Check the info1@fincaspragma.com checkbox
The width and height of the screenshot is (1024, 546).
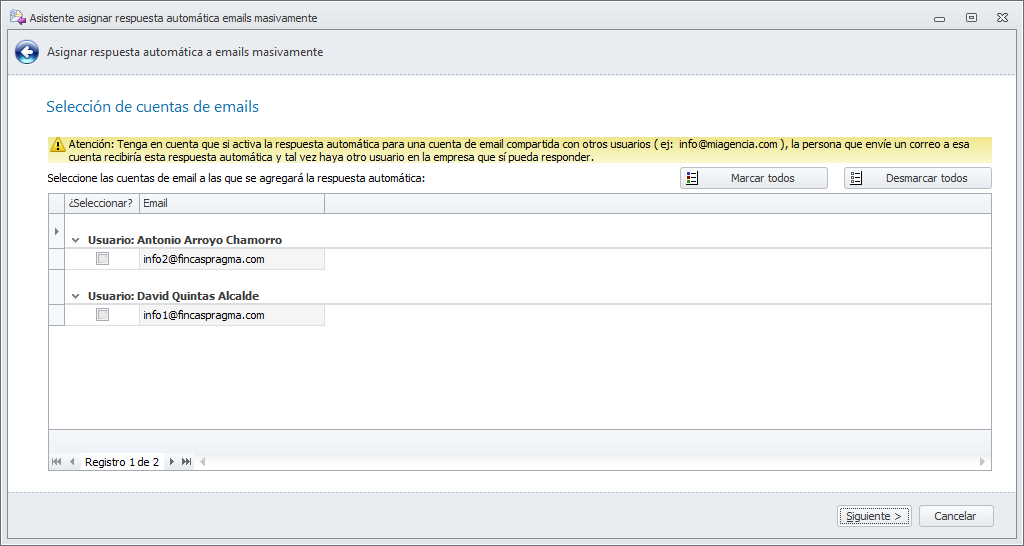(x=102, y=315)
